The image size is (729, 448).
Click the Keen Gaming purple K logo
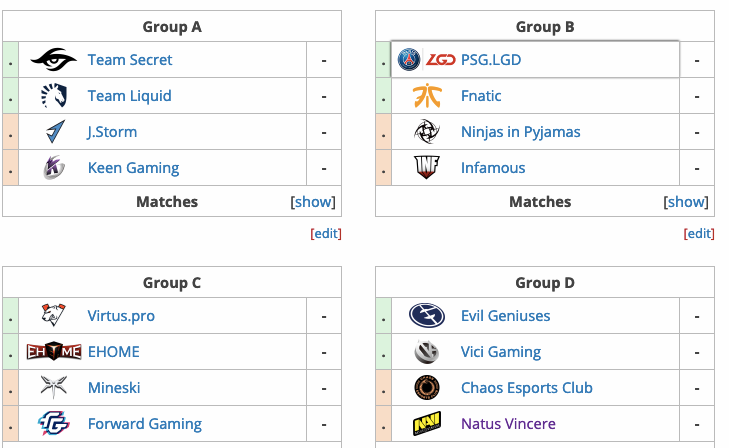(x=54, y=167)
